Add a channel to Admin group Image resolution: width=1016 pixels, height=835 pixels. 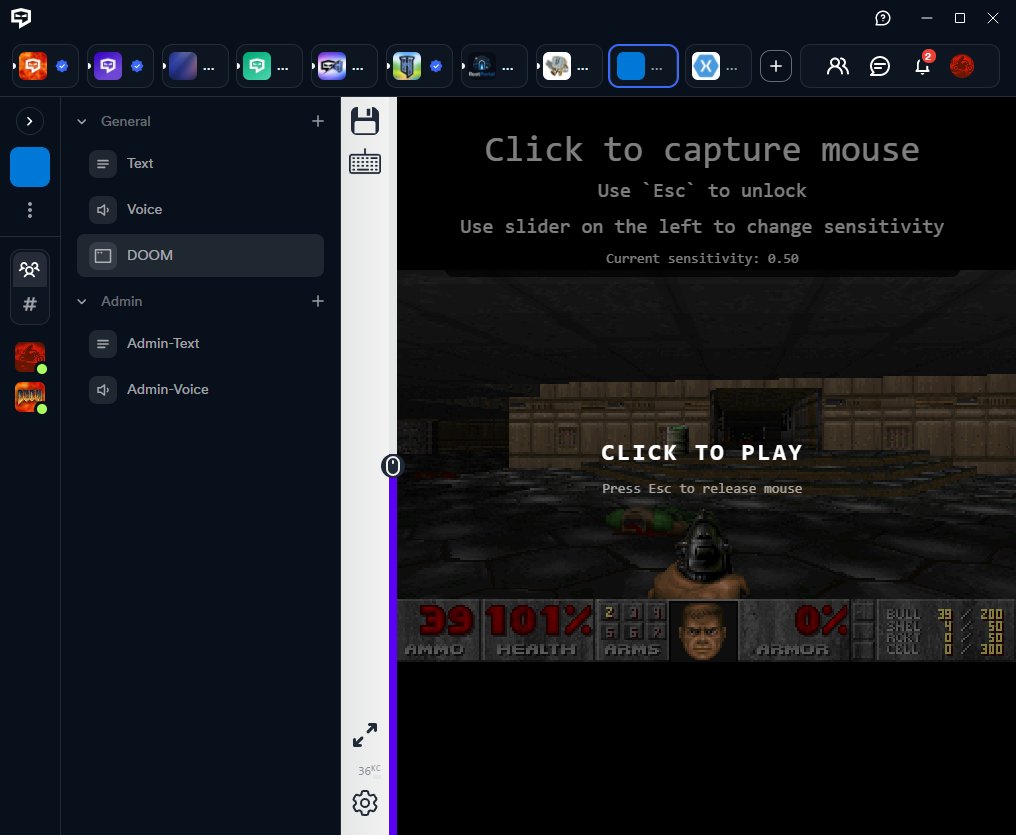318,301
